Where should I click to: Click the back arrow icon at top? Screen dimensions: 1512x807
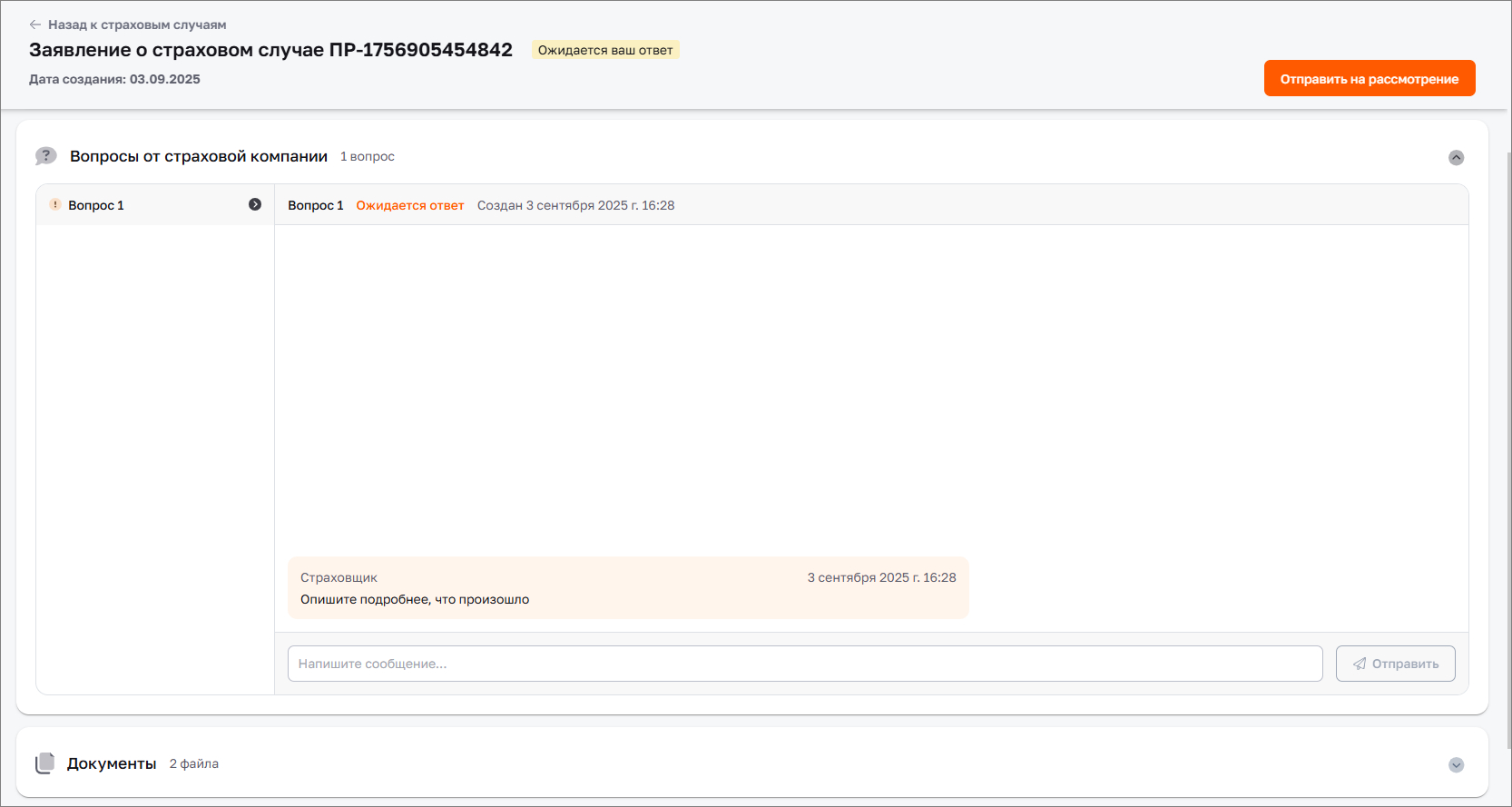[x=35, y=25]
